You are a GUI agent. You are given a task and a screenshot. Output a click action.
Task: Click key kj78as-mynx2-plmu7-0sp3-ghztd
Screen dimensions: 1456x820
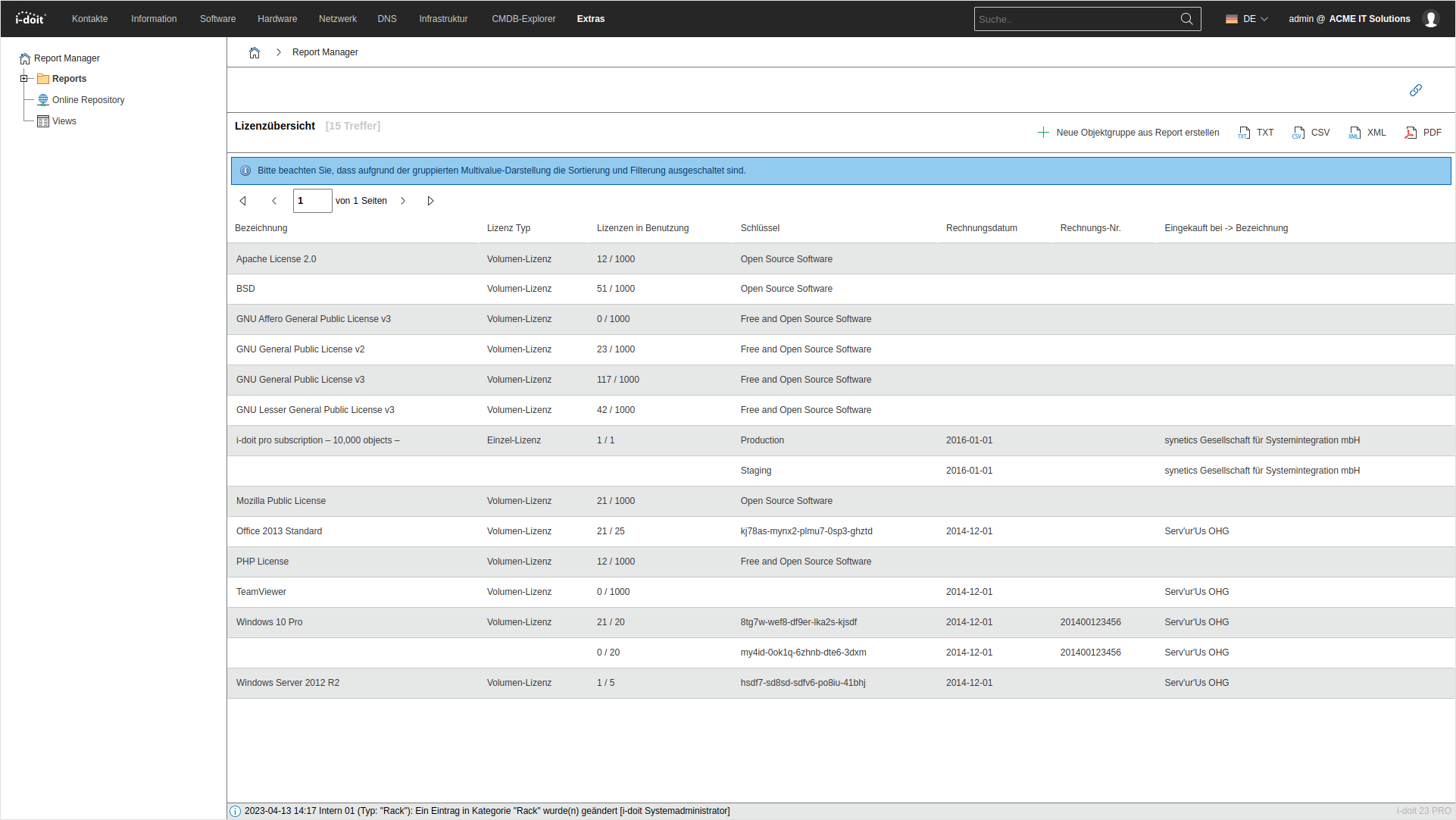point(806,531)
